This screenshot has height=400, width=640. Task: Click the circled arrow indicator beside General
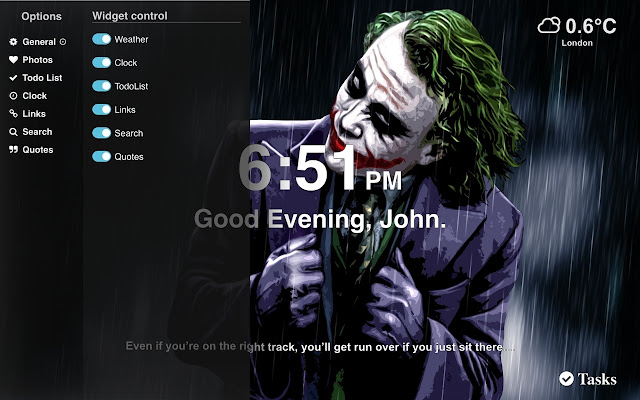63,42
